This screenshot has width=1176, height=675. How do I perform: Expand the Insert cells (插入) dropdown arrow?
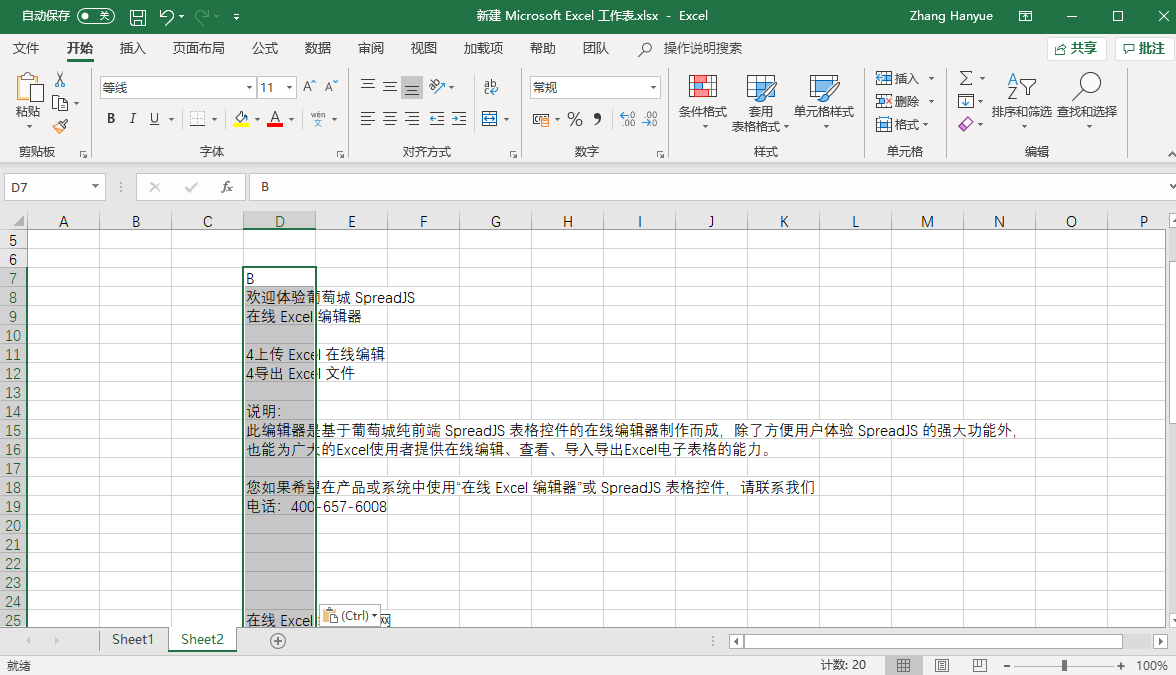tap(932, 78)
